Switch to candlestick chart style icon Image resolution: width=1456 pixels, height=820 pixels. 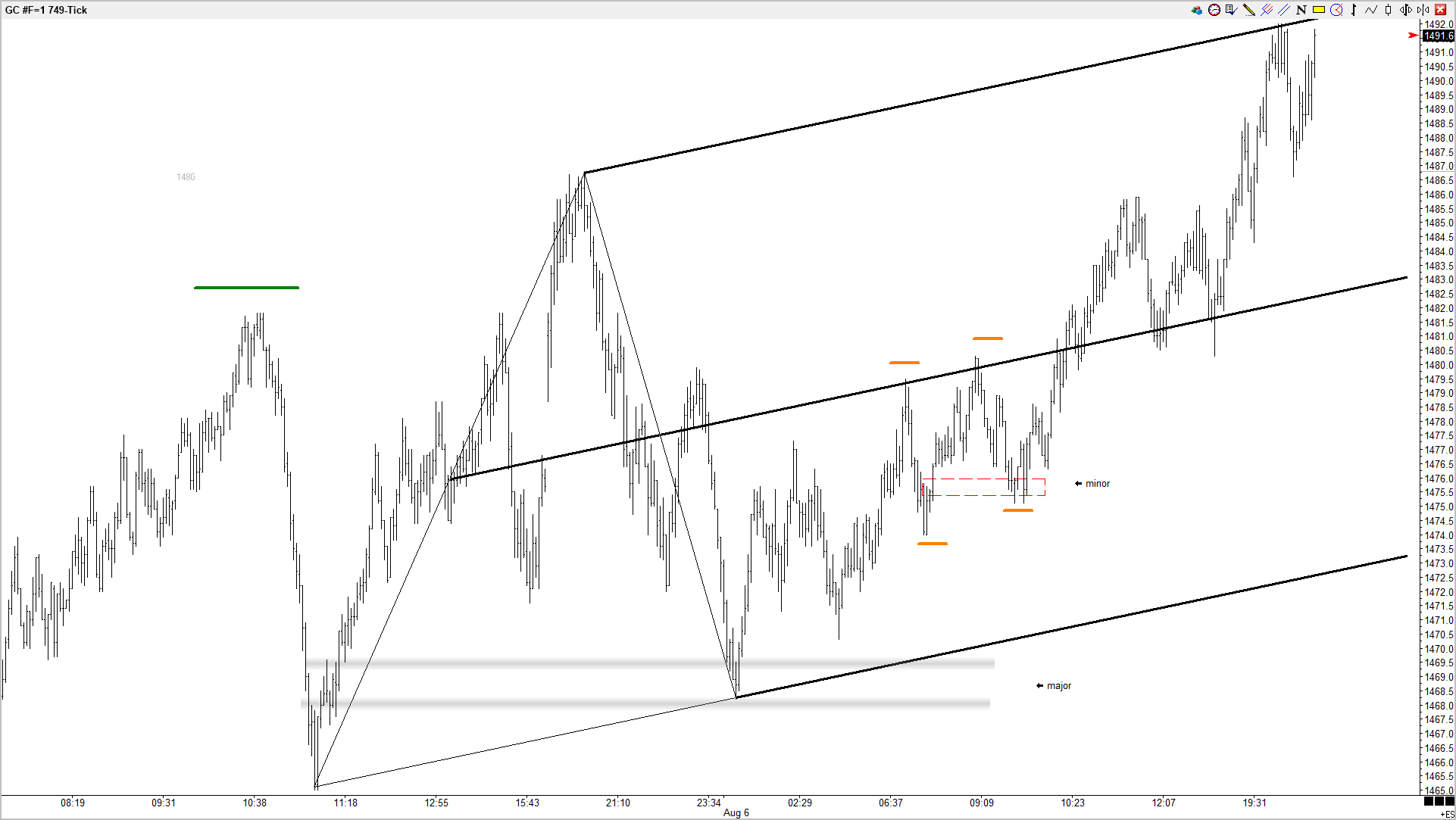(1388, 10)
